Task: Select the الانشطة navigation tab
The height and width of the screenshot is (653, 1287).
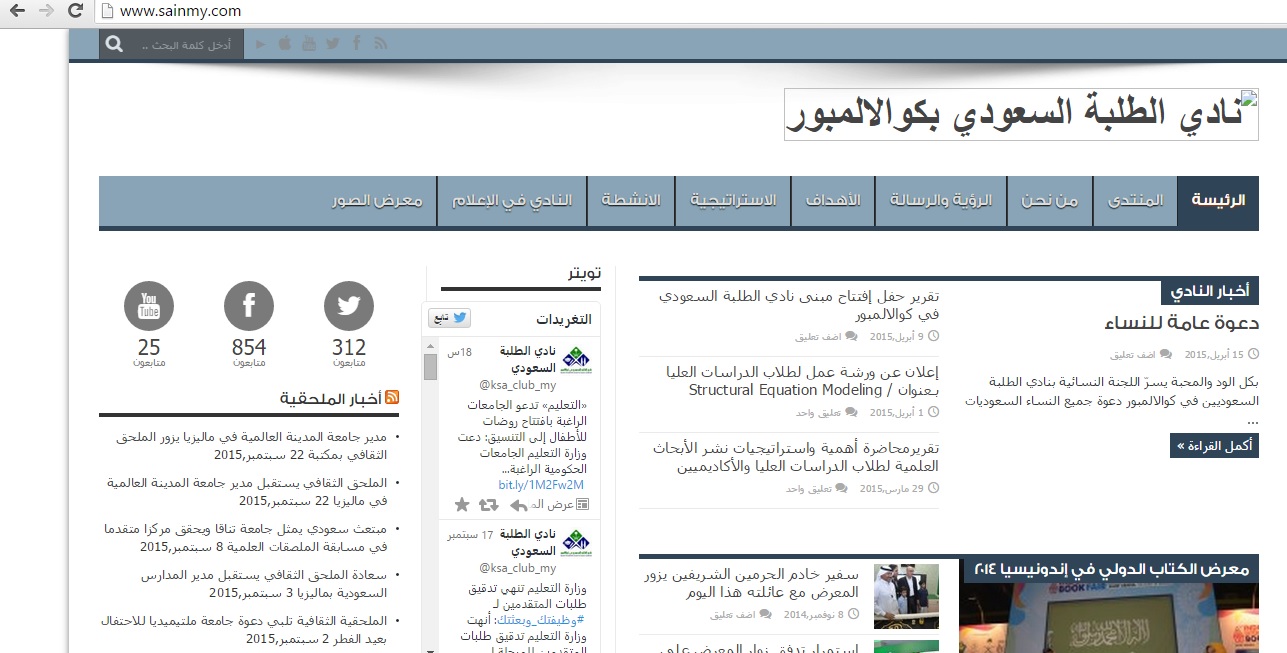Action: click(631, 200)
